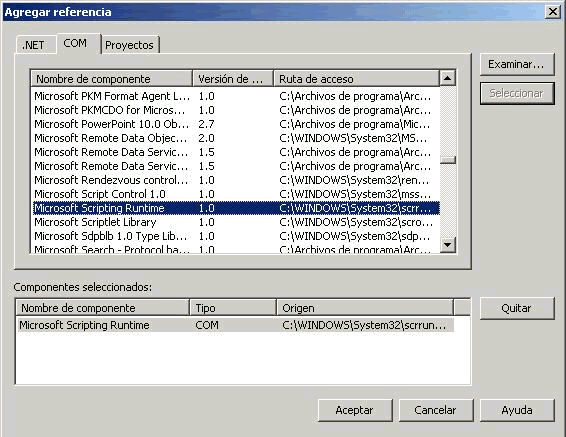Sort by the Versión de ... column header
Screen dimensions: 566x437
233,79
